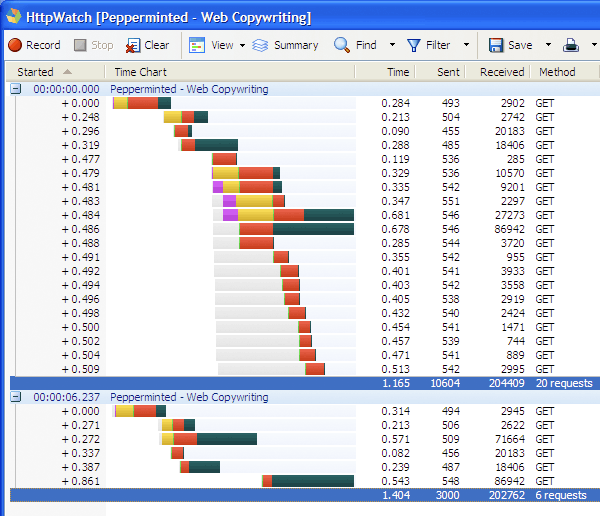Collapse the 00:00:06.237 page group
600x516 pixels.
[16, 397]
